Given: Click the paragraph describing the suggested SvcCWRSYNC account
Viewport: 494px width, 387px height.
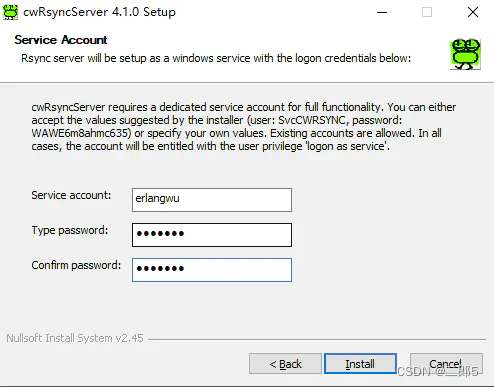Looking at the screenshot, I should point(244,127).
